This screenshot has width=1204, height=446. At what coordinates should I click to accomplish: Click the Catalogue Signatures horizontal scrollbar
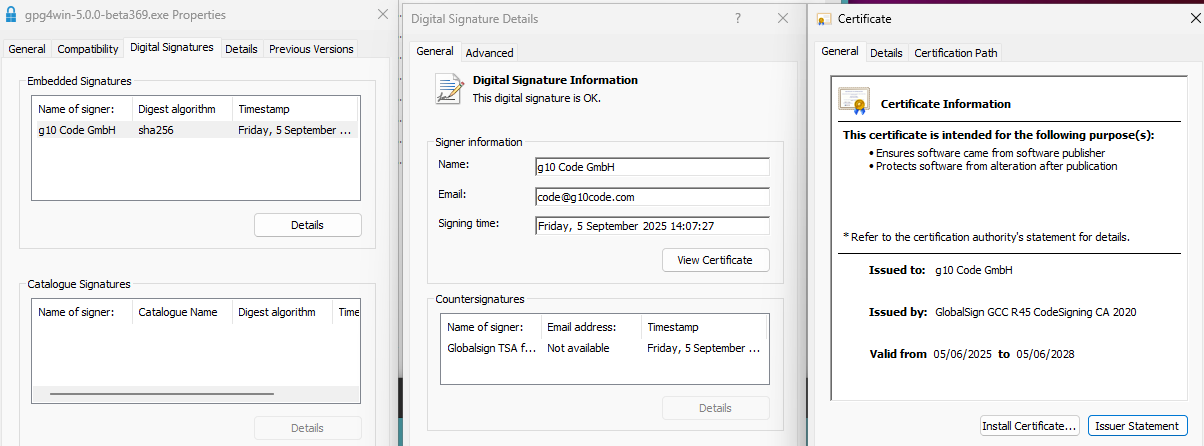pyautogui.click(x=190, y=394)
